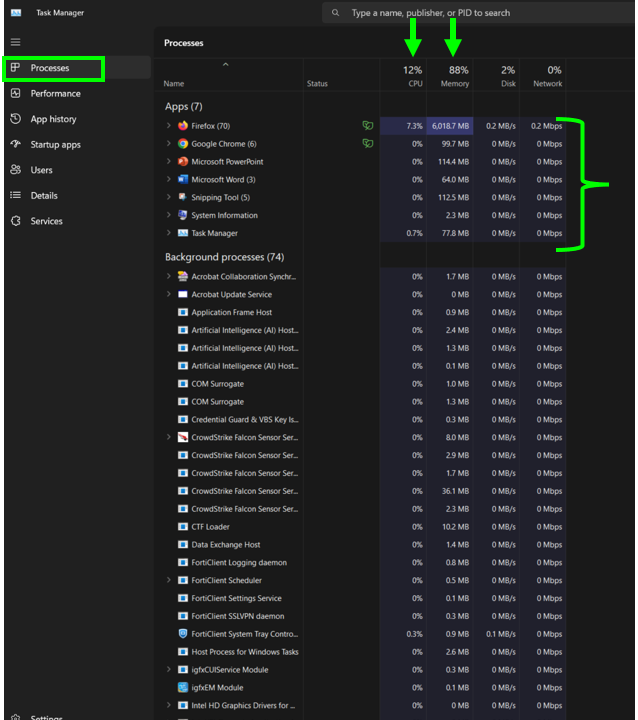Click the Snipping Tool process icon
Viewport: 638px width, 720px height.
[x=182, y=198]
